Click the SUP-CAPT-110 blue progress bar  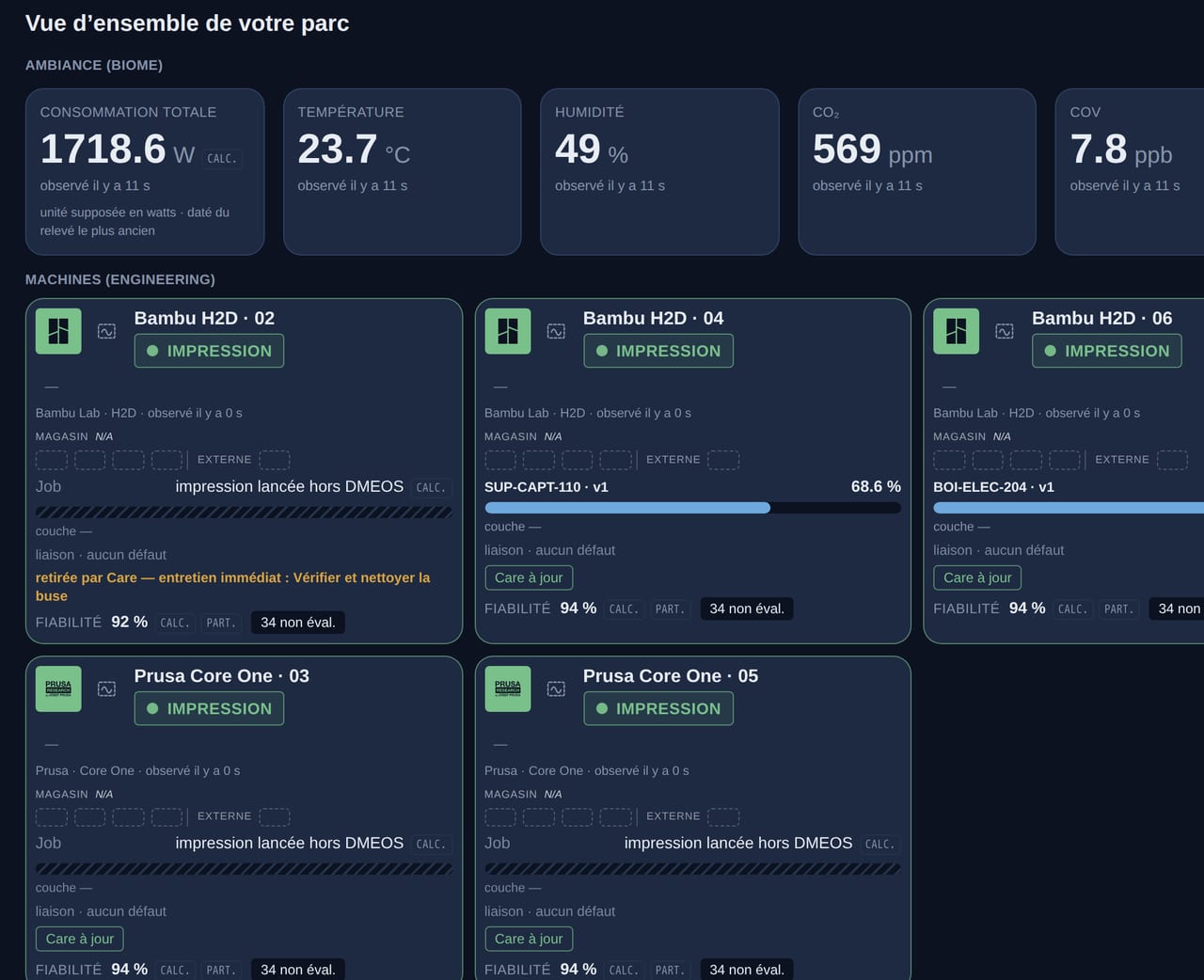692,508
